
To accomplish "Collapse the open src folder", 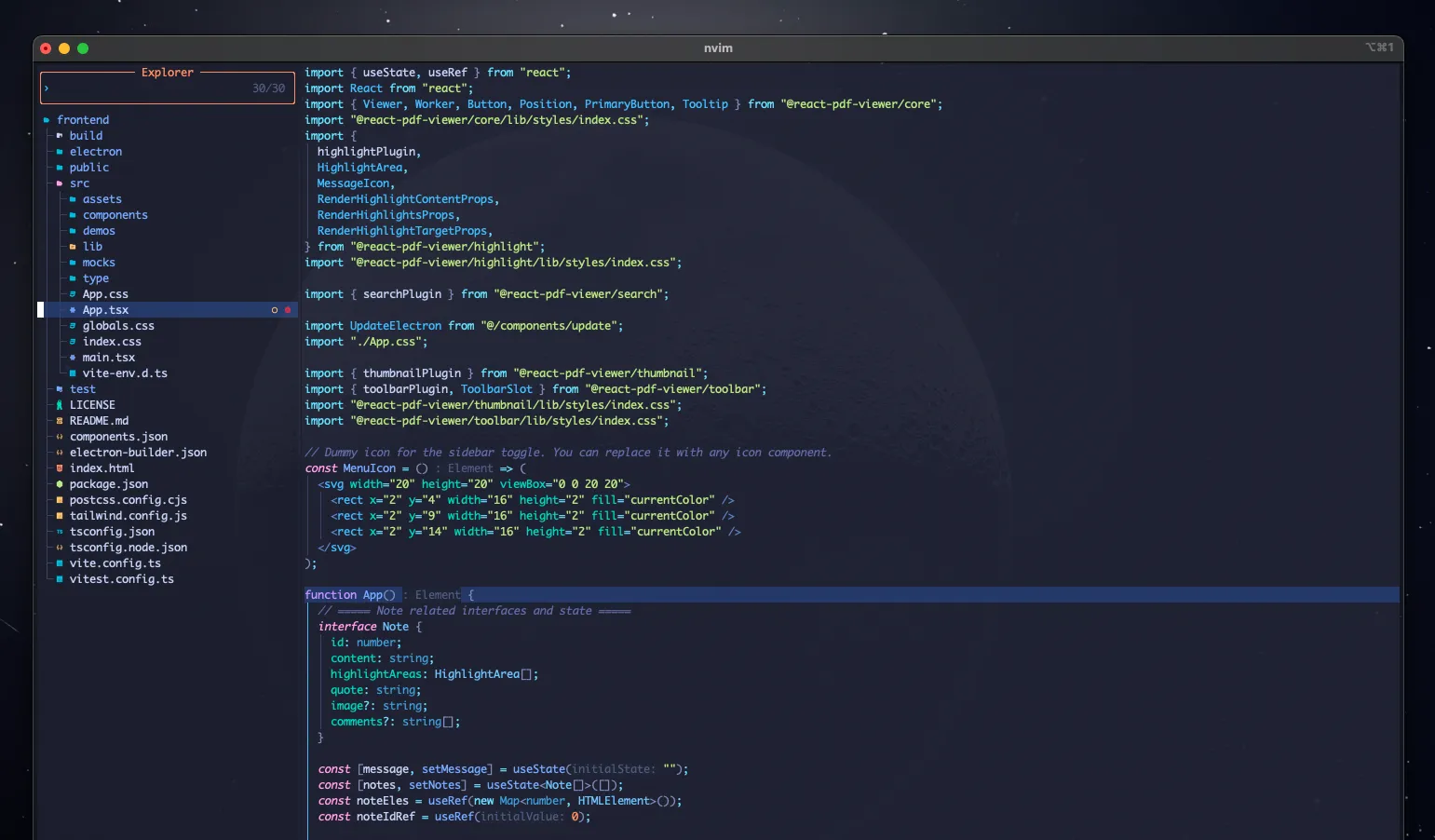I will [x=78, y=183].
